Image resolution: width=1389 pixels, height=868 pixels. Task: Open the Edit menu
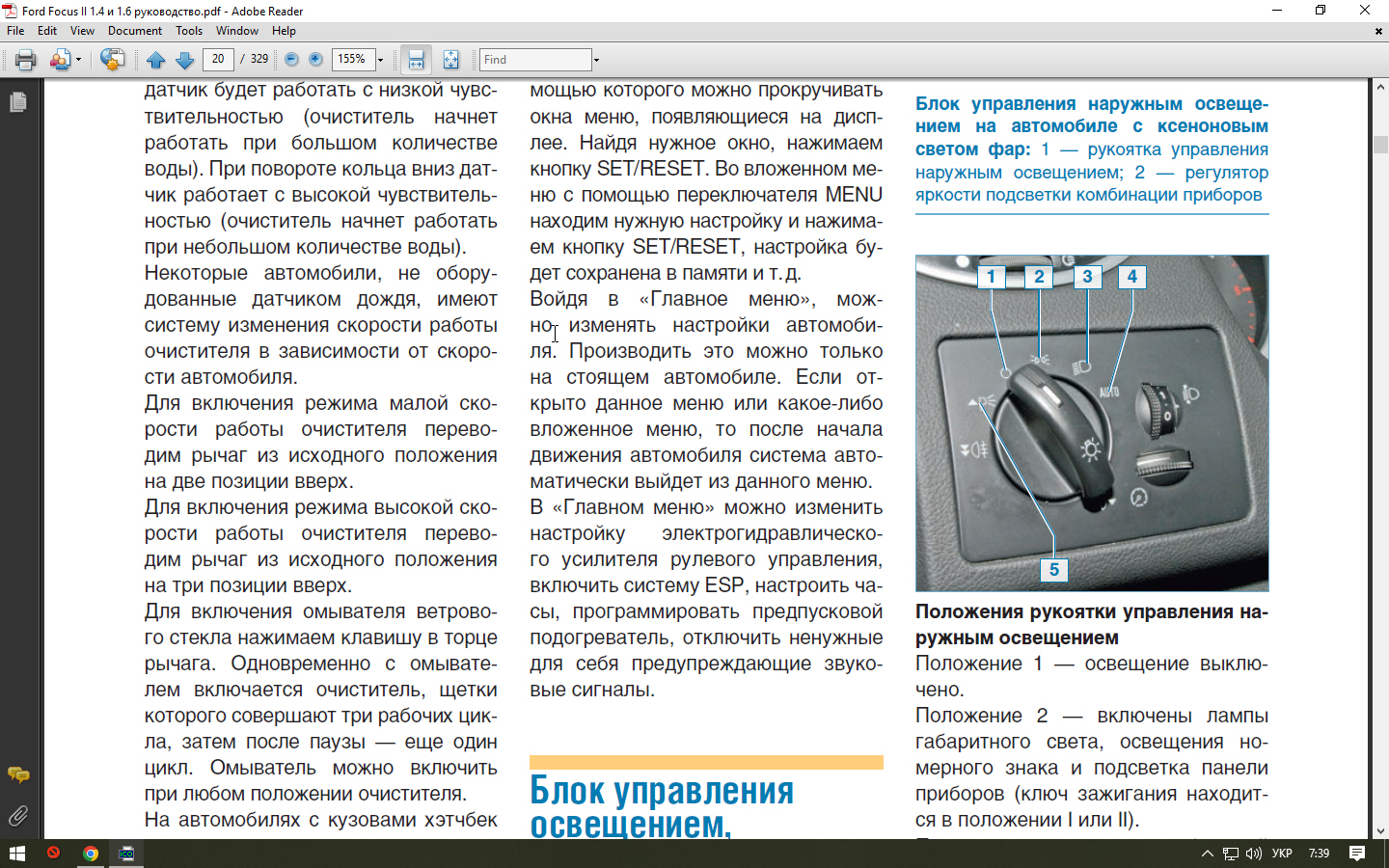click(47, 31)
